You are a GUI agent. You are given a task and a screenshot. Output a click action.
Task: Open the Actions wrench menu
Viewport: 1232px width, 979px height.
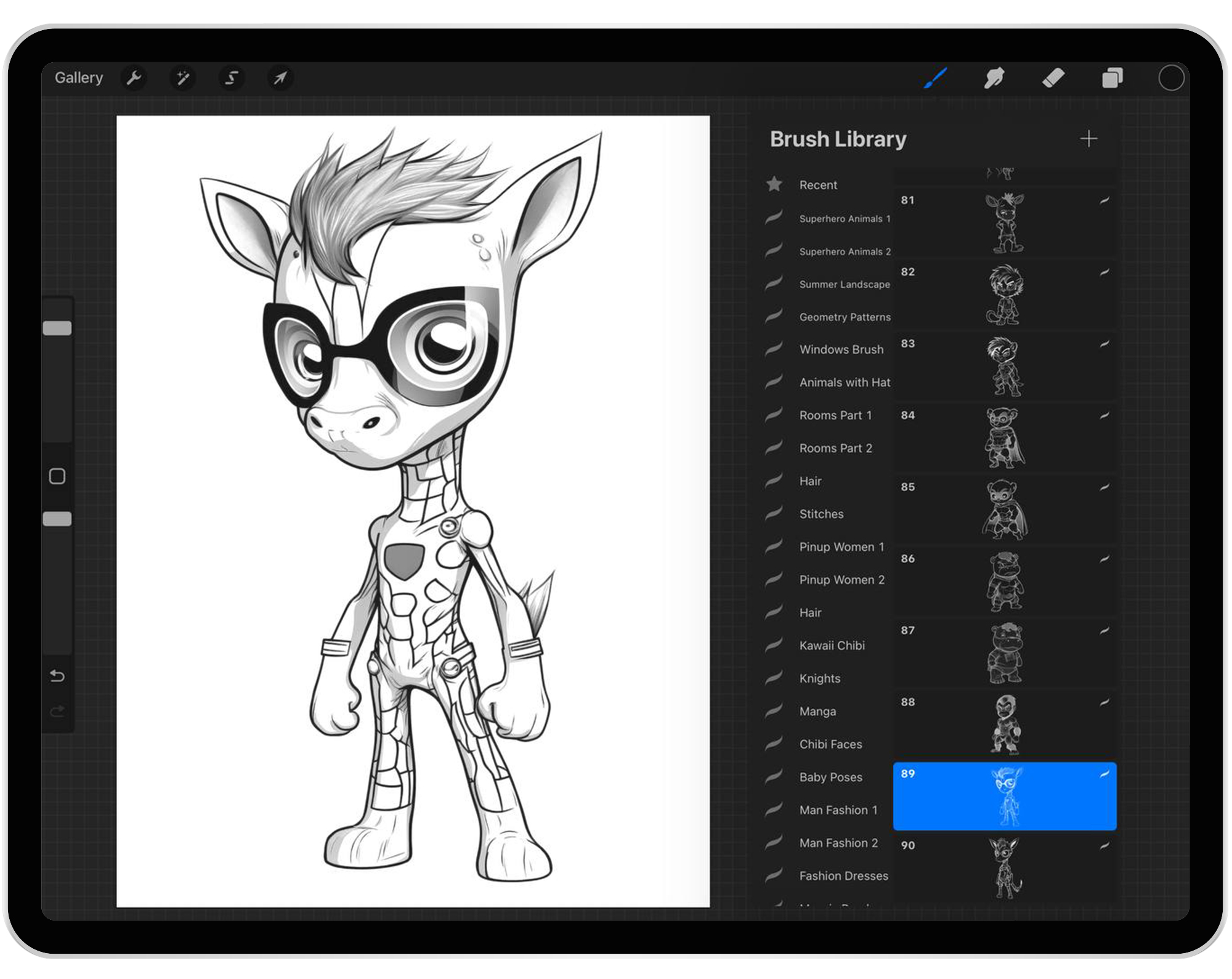(134, 78)
